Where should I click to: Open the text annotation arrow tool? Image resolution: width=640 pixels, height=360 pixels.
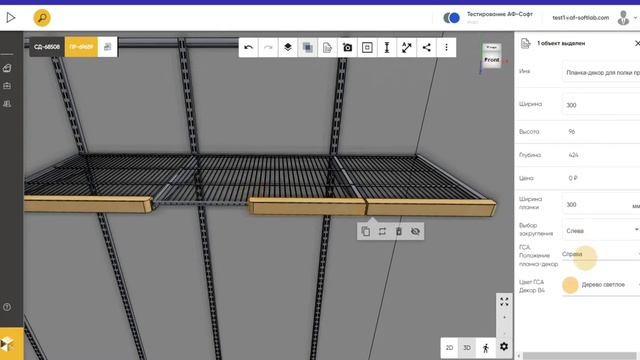tap(407, 47)
